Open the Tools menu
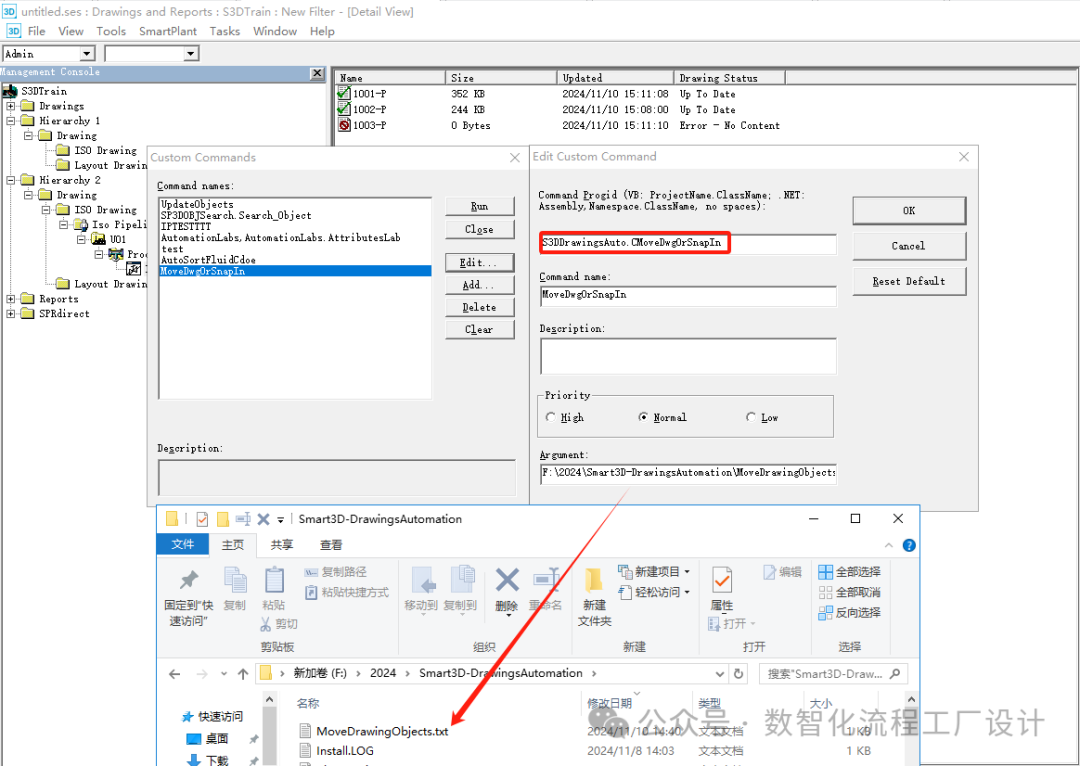The image size is (1080, 766). [x=111, y=31]
